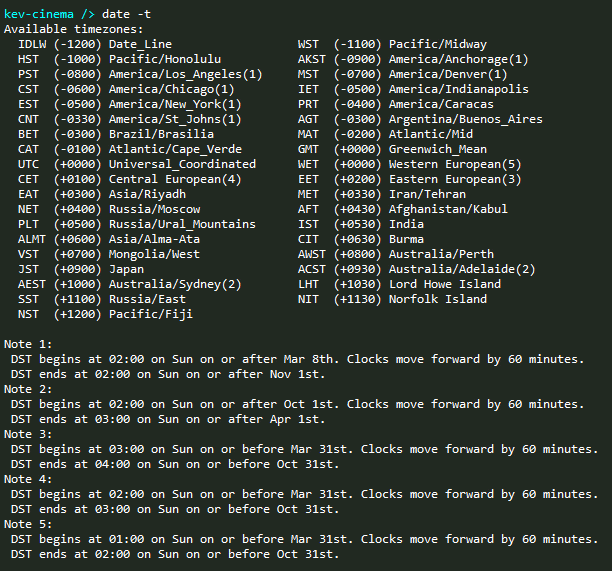
Task: Select Central European(4) entry
Action: 175,179
